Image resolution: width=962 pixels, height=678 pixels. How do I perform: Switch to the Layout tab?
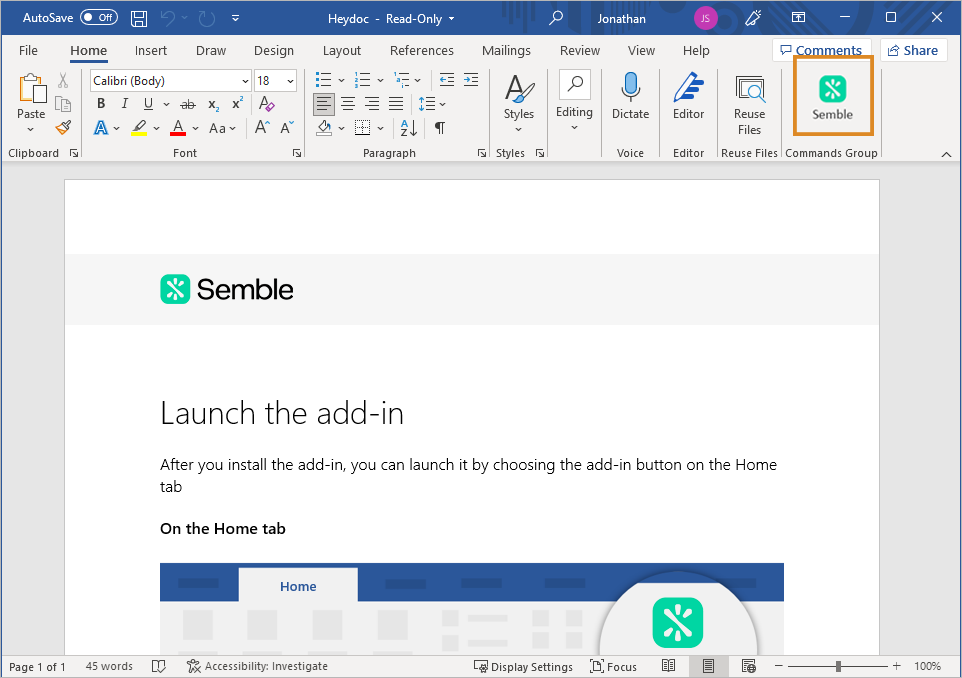(x=342, y=50)
